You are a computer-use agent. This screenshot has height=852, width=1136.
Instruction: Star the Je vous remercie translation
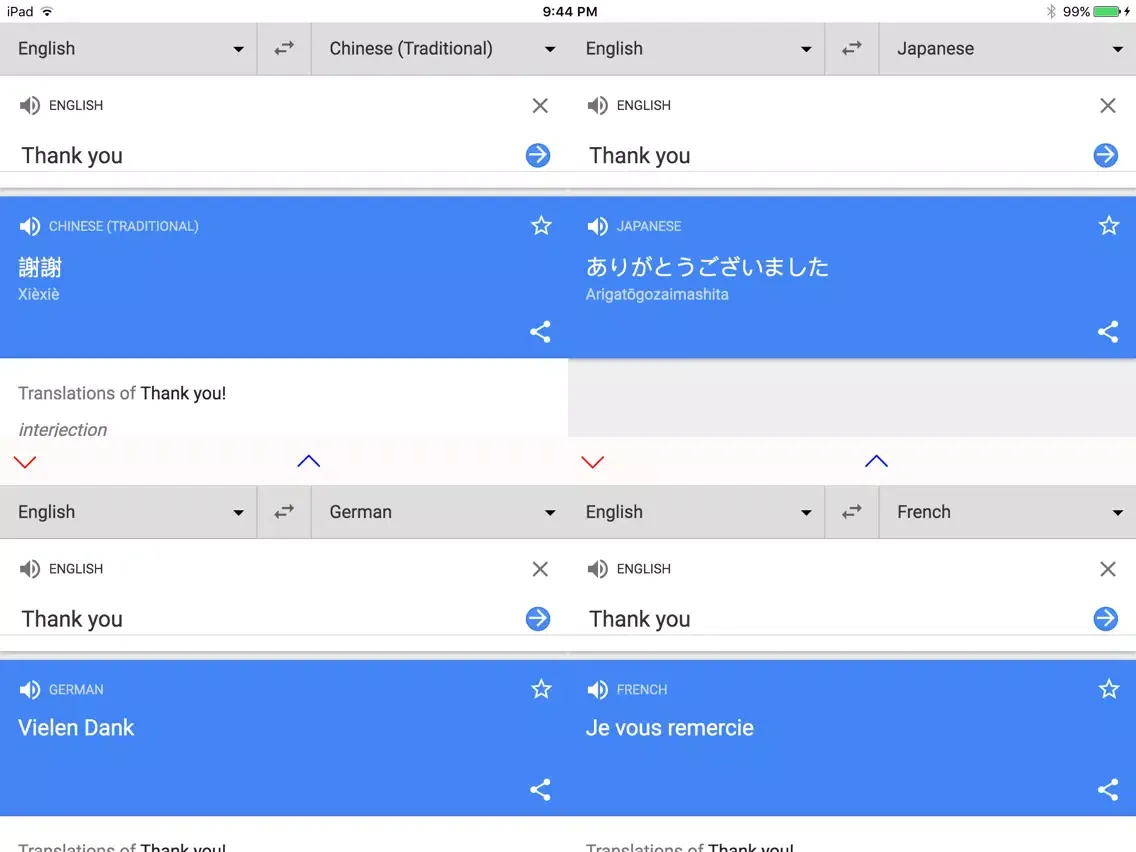(x=1109, y=689)
